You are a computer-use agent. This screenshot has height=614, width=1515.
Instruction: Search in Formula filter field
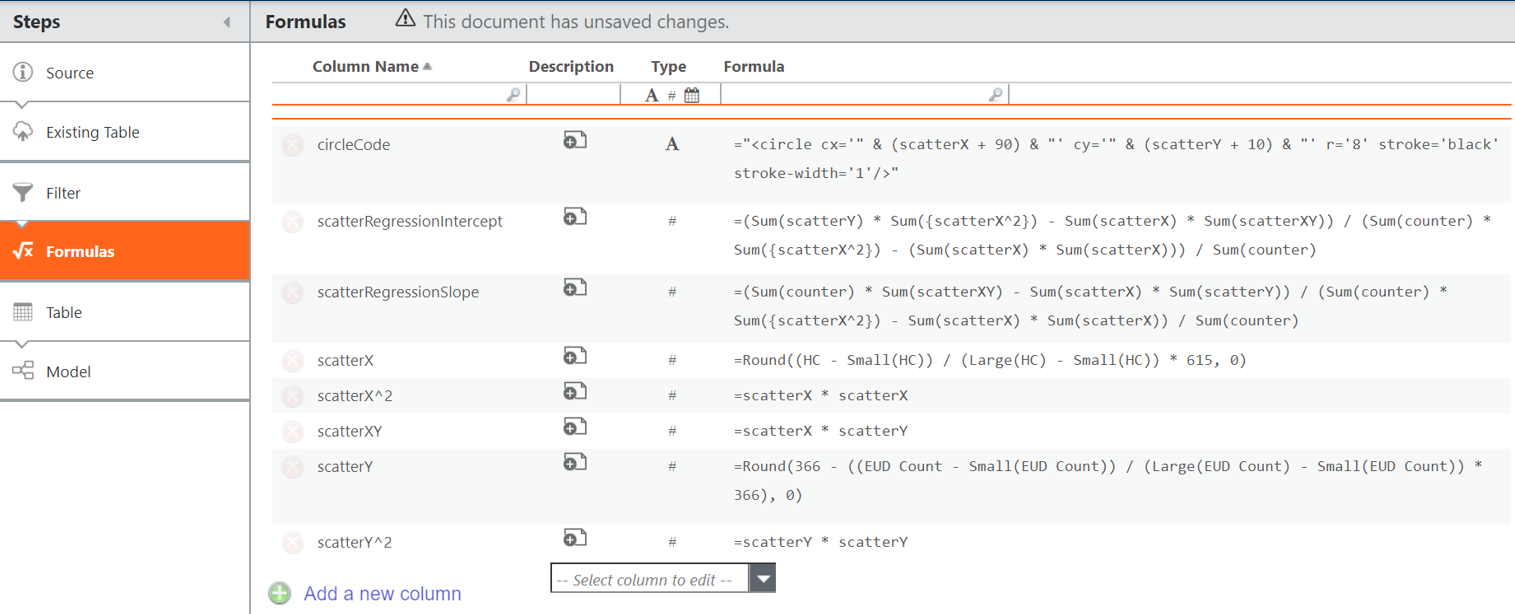pos(865,94)
